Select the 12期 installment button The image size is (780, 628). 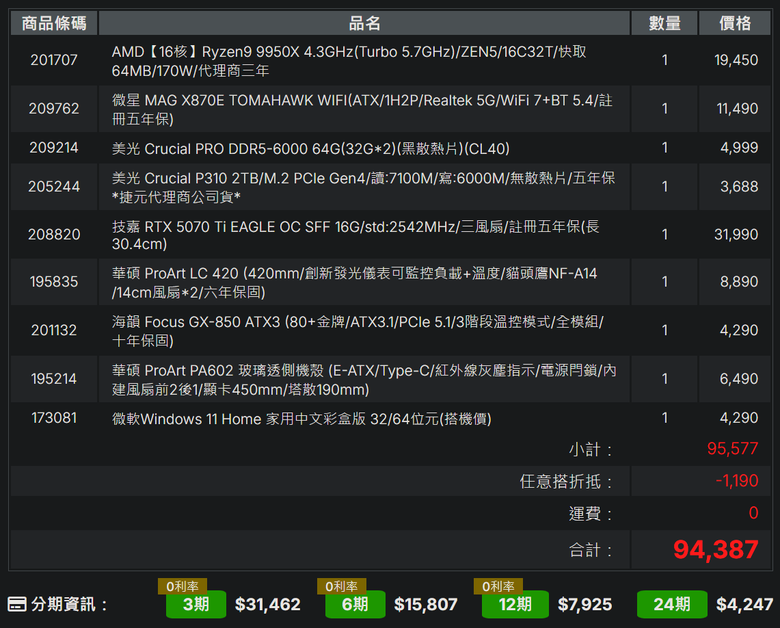coord(515,605)
